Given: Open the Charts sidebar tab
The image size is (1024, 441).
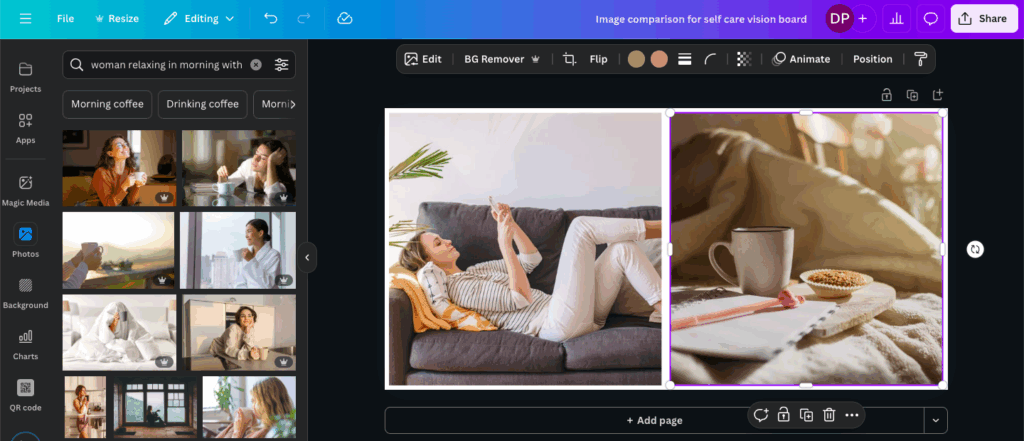Looking at the screenshot, I should [x=25, y=345].
